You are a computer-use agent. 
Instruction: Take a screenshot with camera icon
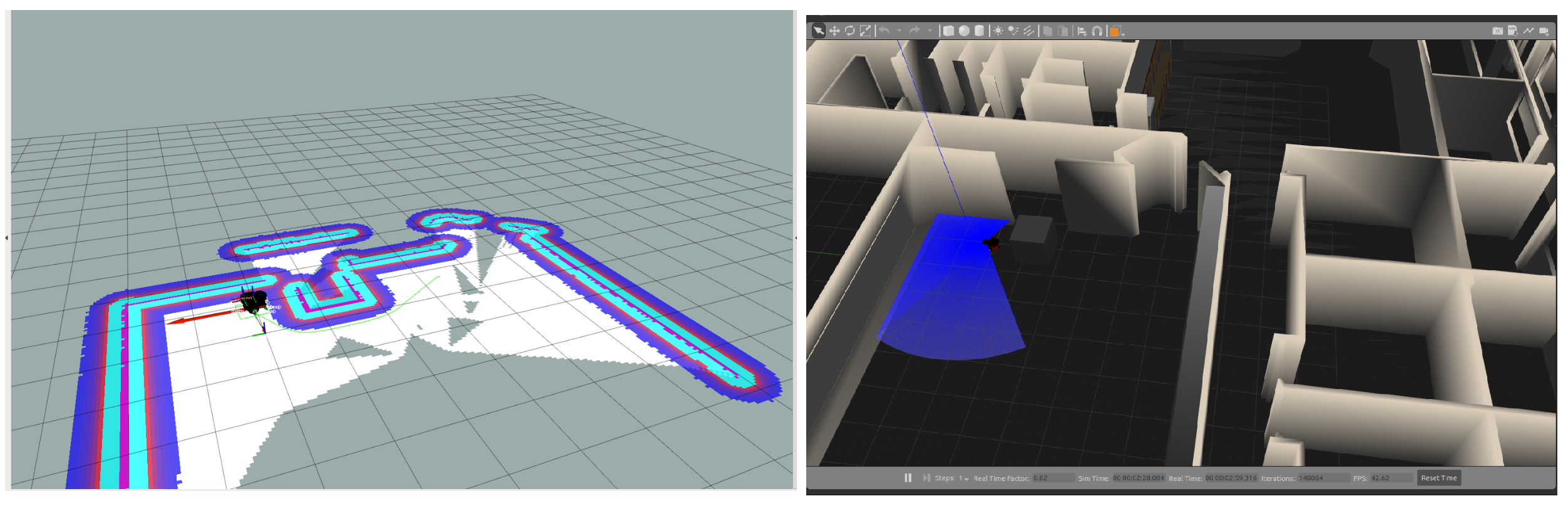coord(1497,31)
